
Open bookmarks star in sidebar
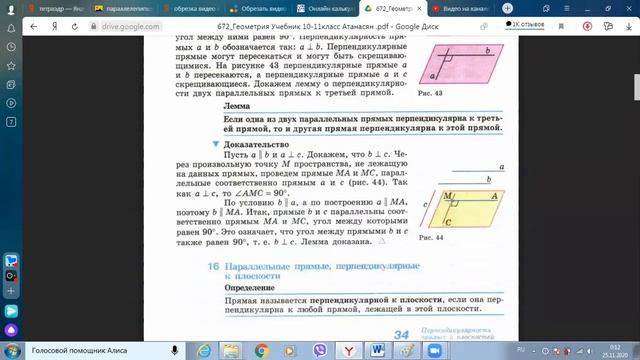coord(11,66)
